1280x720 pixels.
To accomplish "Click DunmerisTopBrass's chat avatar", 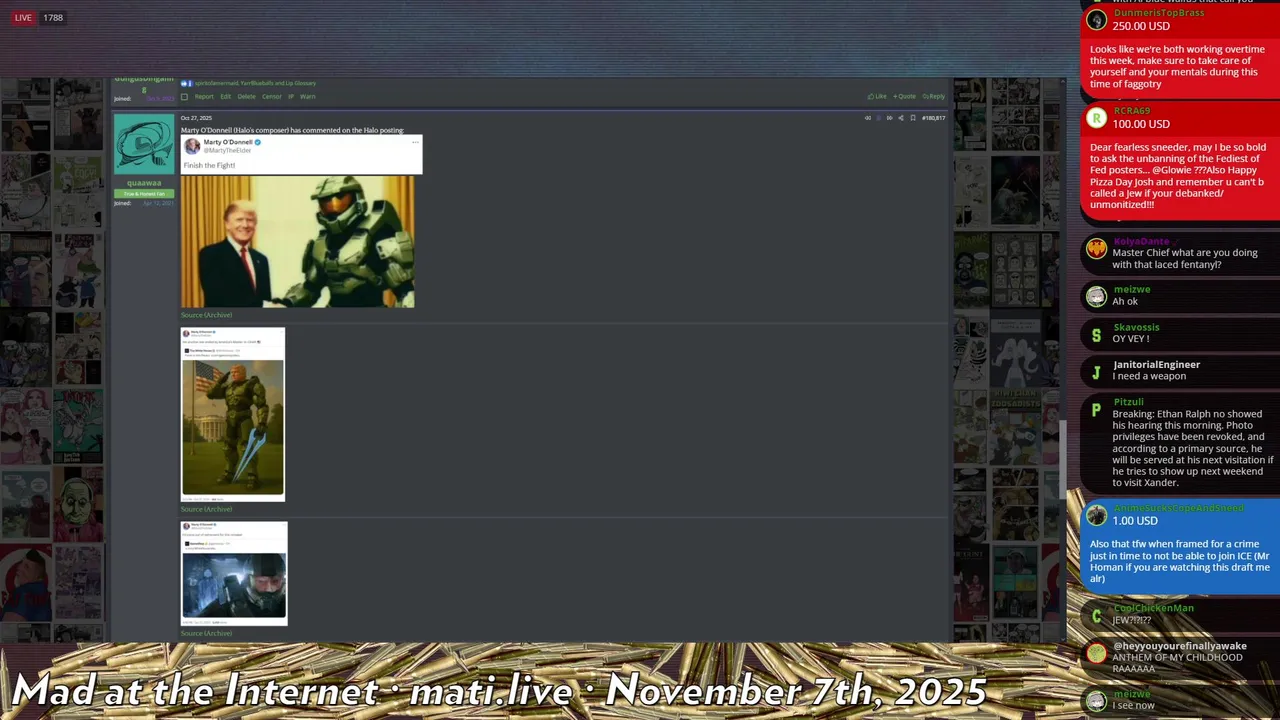I will (1097, 20).
